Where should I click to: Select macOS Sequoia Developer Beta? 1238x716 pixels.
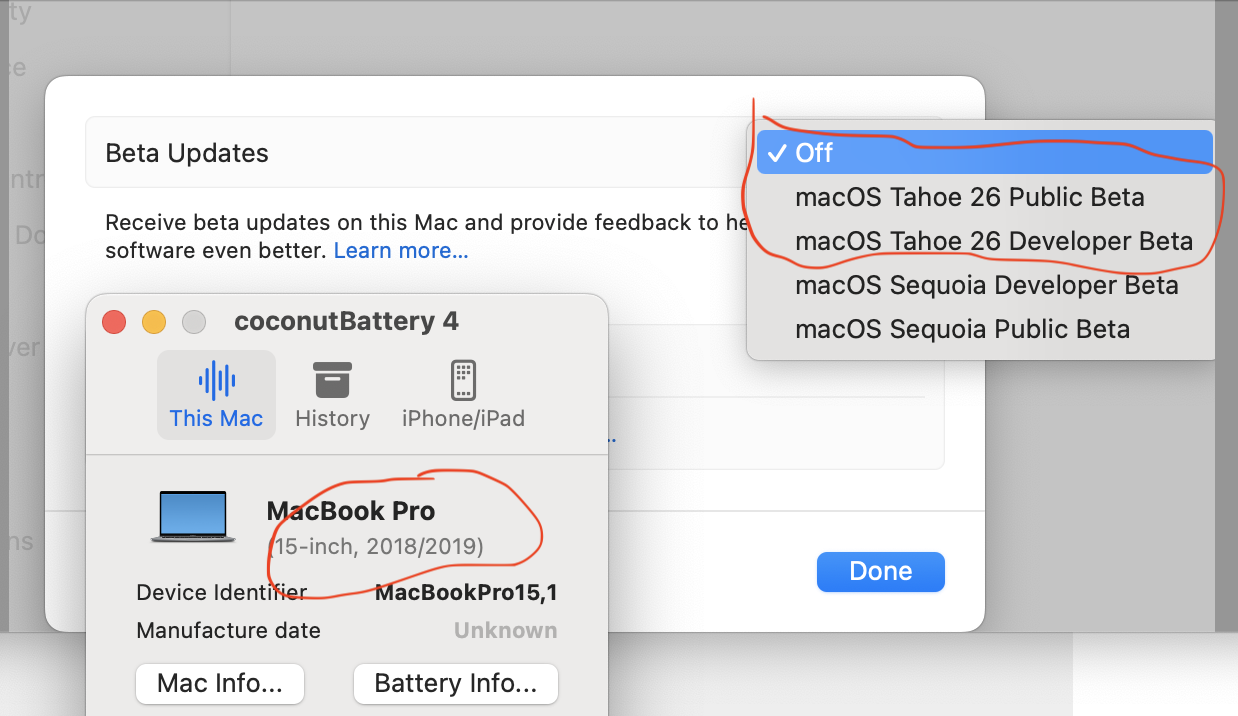coord(986,285)
